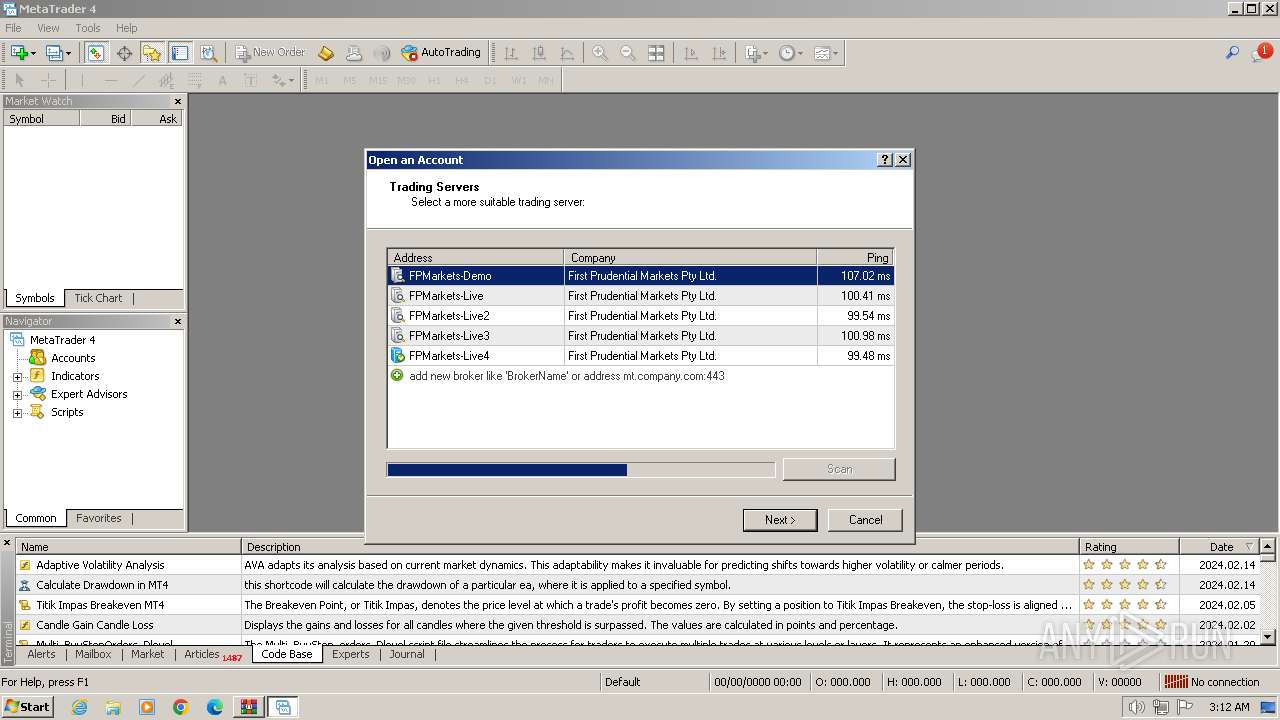Toggle the Market Watch toolbar icon
This screenshot has height=720, width=1280.
click(x=95, y=53)
